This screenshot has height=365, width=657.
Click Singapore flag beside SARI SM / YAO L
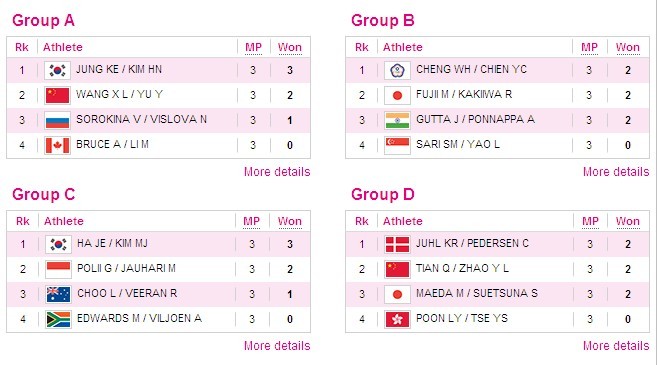[397, 145]
